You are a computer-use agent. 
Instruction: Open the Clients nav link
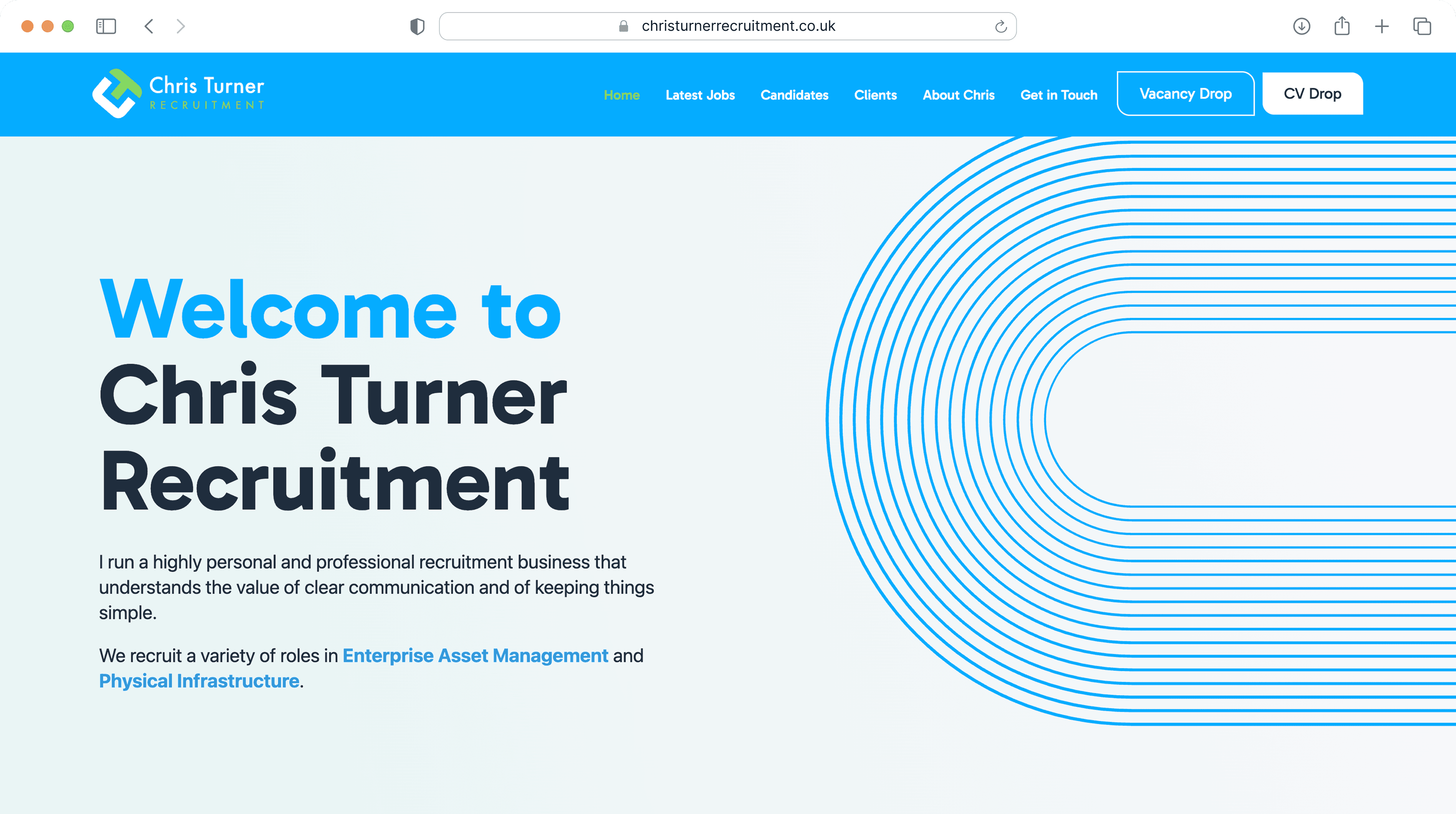875,95
